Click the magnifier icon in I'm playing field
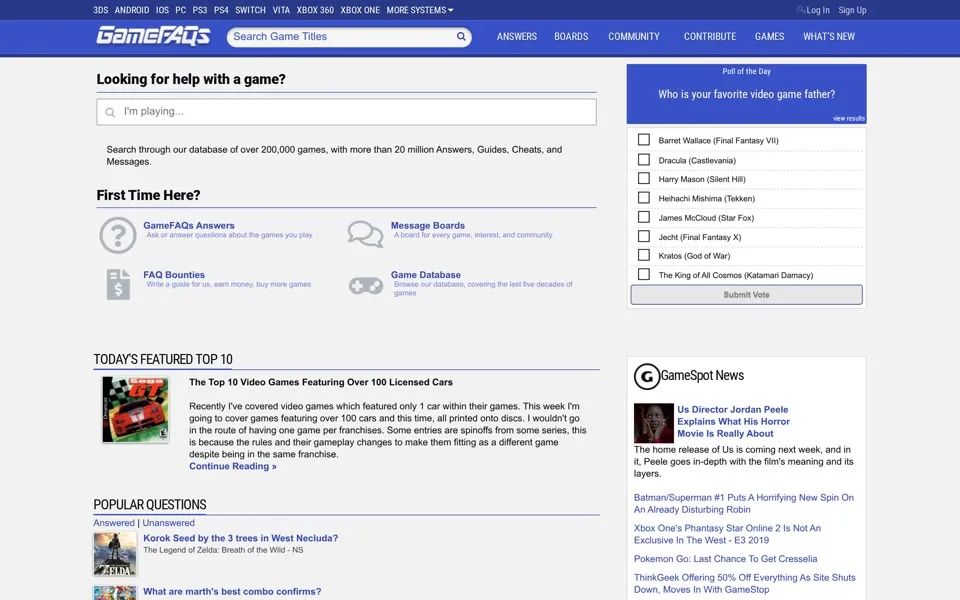This screenshot has height=600, width=960. [x=110, y=112]
